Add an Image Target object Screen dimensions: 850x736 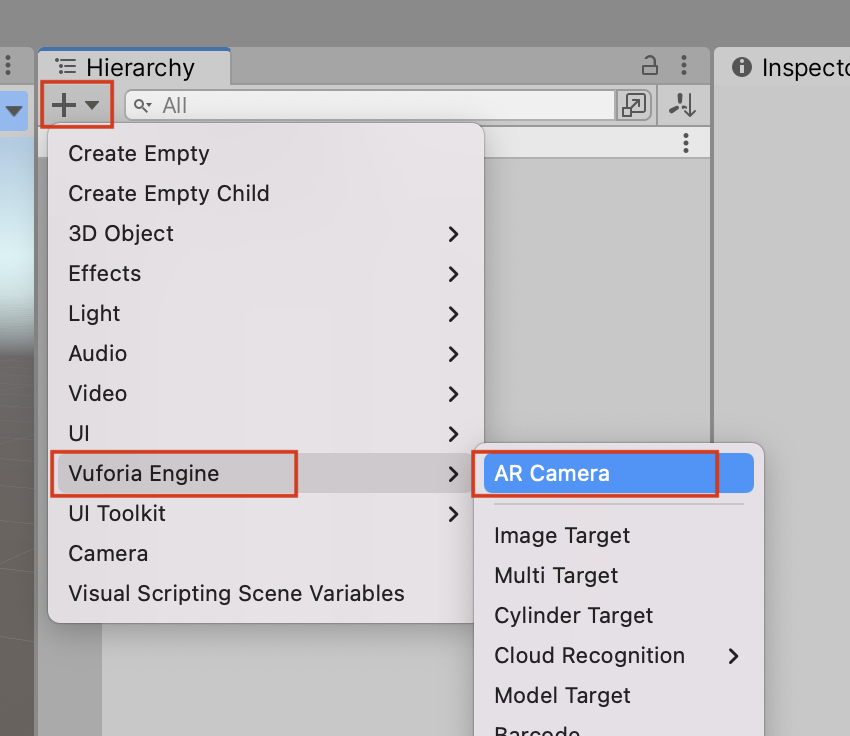562,536
